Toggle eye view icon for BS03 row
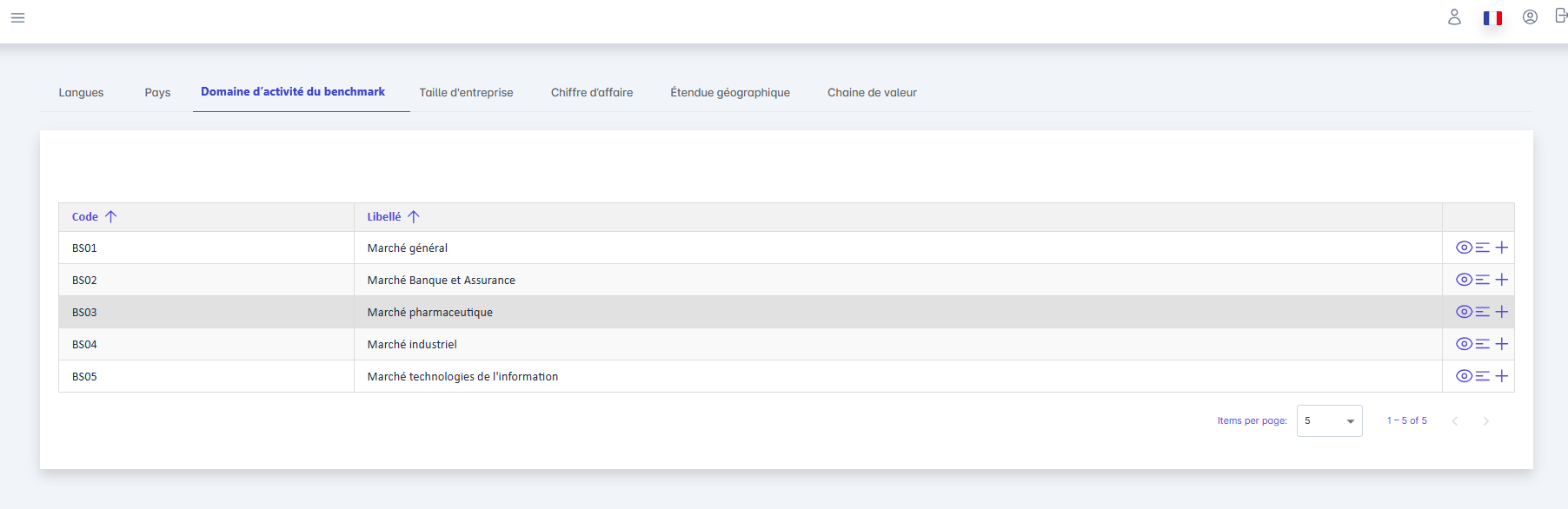This screenshot has height=509, width=1568. [1464, 312]
